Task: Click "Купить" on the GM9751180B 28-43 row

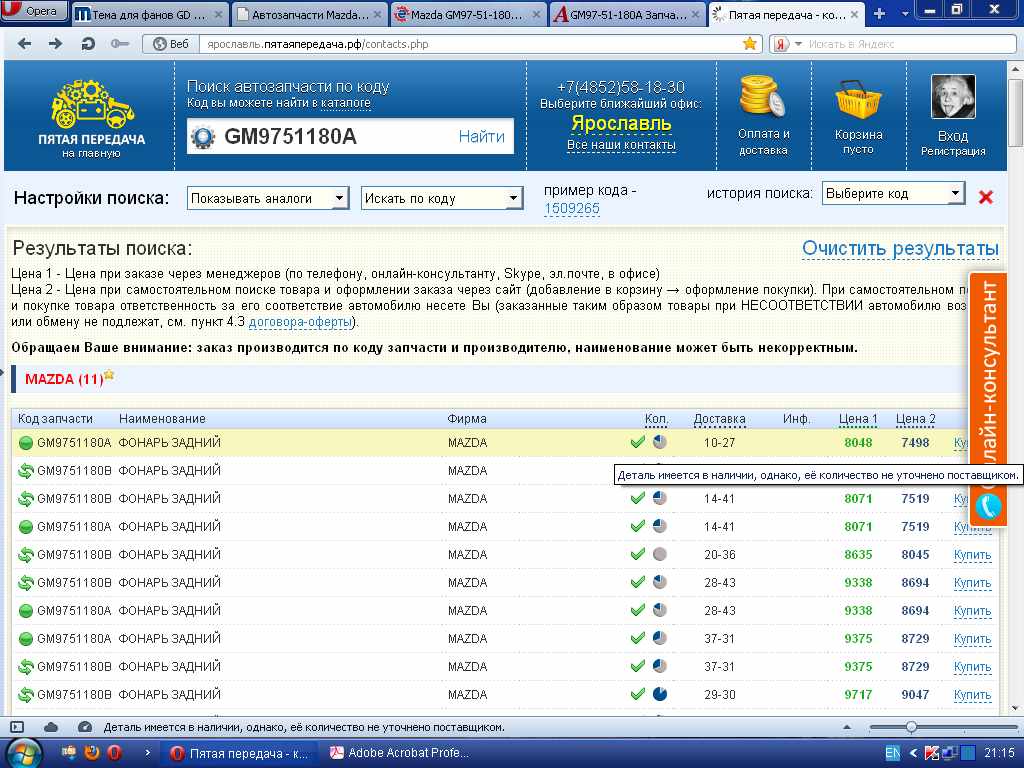Action: click(972, 583)
